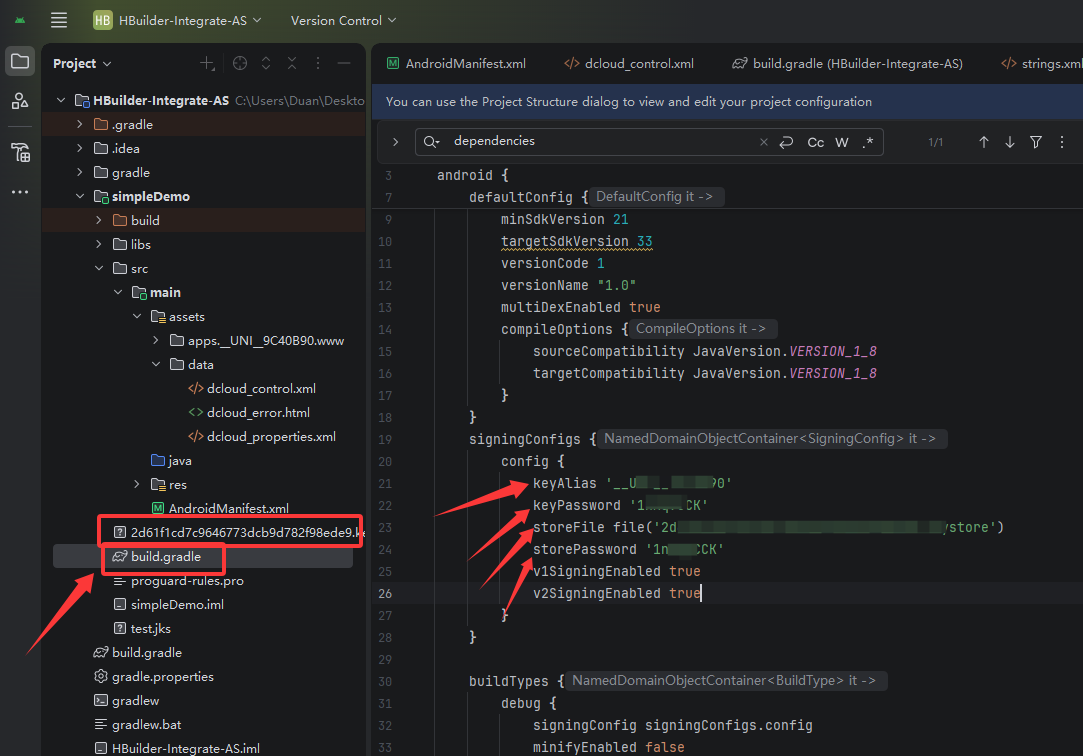Viewport: 1083px width, 756px height.
Task: Add new file or directory plus icon
Action: pos(207,64)
